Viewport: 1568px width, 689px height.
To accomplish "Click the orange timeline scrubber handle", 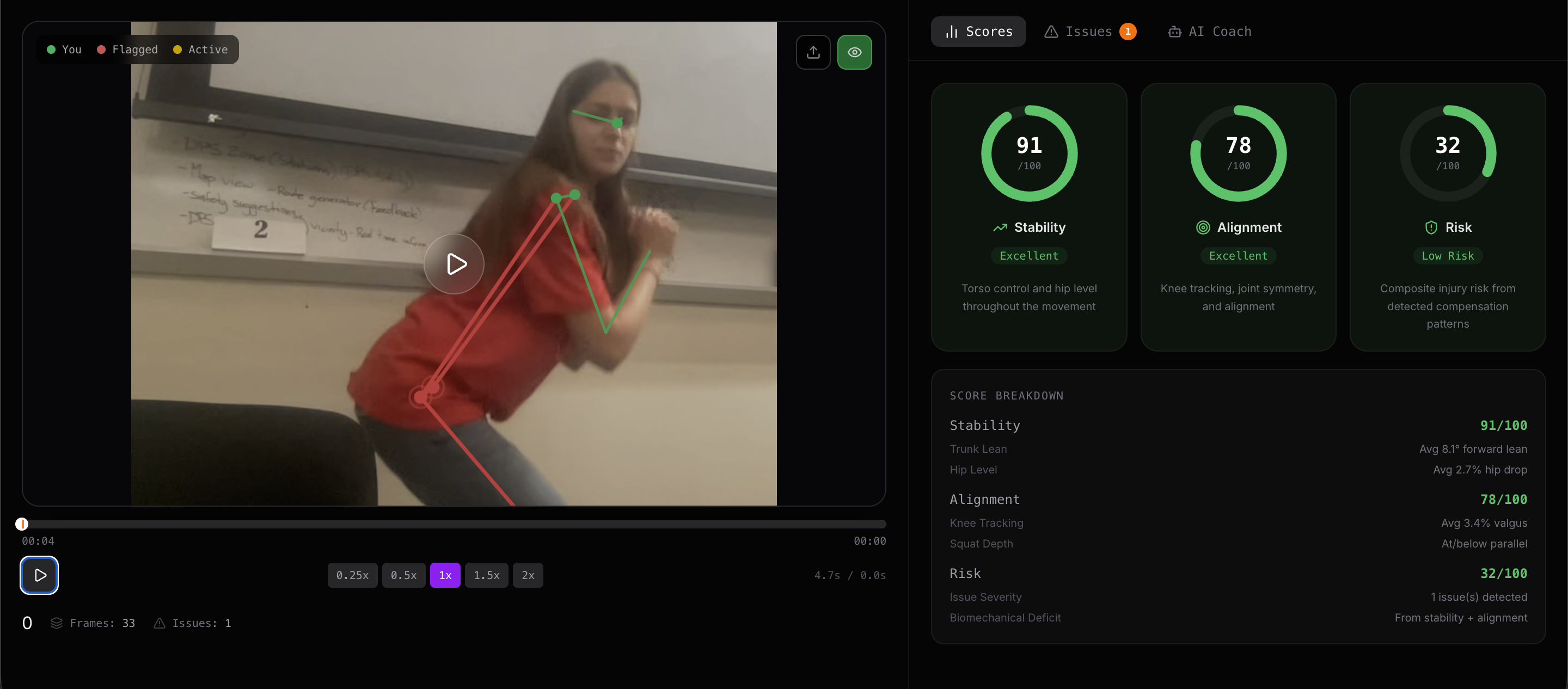I will pos(22,524).
